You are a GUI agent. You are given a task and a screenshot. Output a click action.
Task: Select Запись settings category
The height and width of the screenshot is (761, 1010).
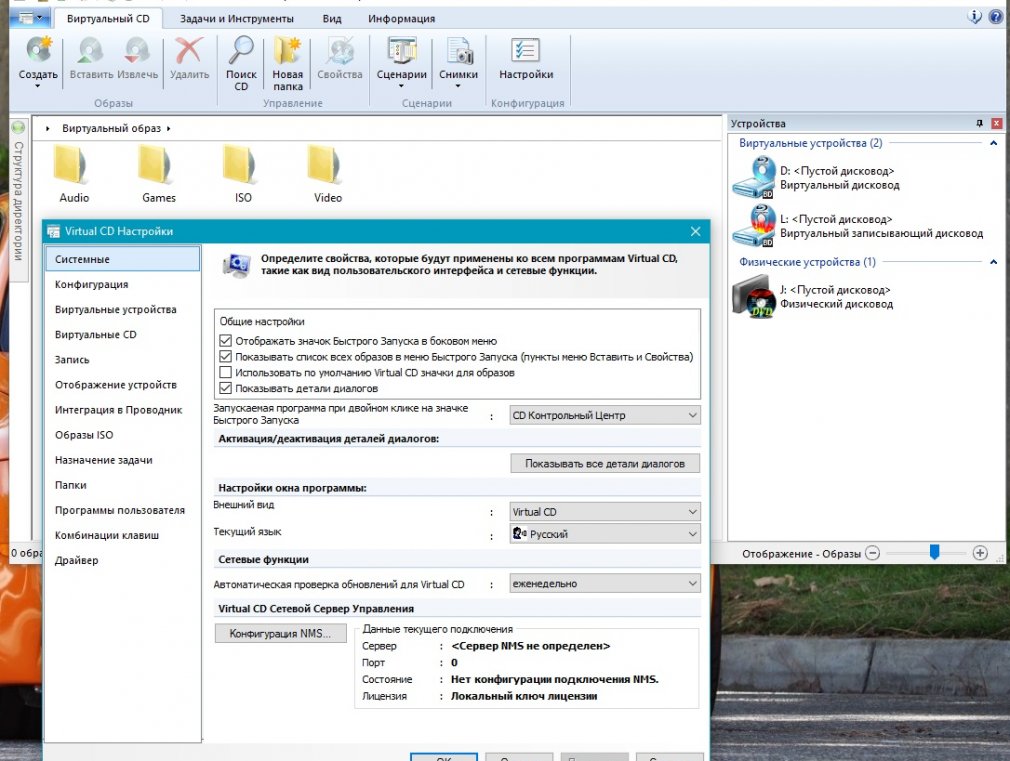click(123, 360)
